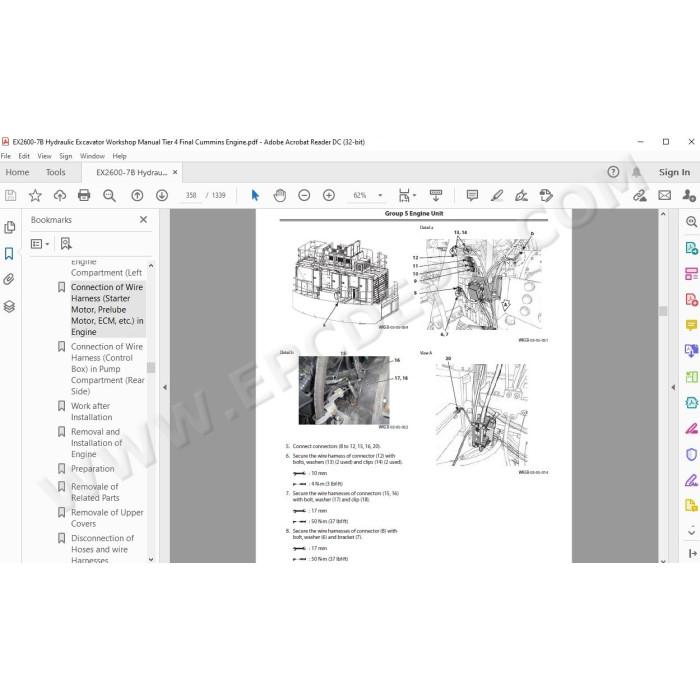The width and height of the screenshot is (700, 700).
Task: Open bookmark Work after Installation
Action: pyautogui.click(x=91, y=411)
